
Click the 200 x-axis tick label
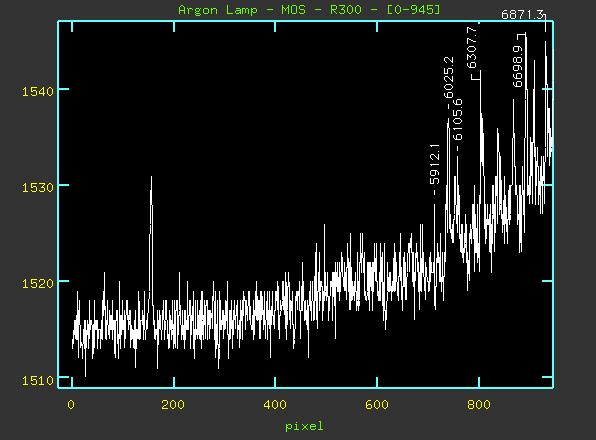(173, 405)
